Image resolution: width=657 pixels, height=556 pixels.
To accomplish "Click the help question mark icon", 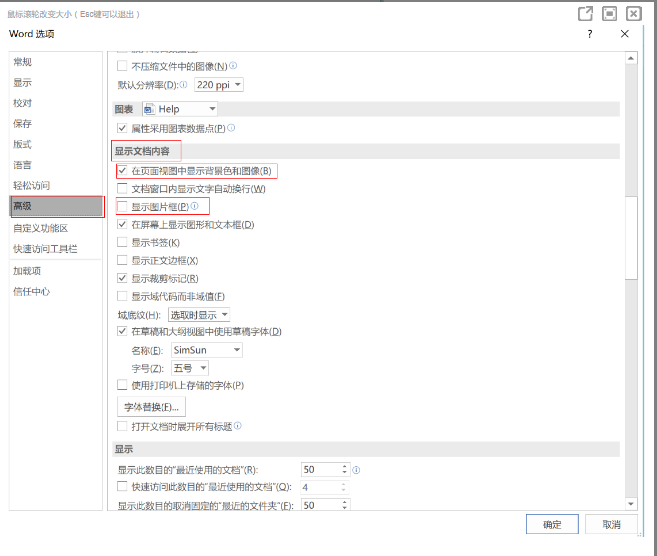I will [x=590, y=33].
